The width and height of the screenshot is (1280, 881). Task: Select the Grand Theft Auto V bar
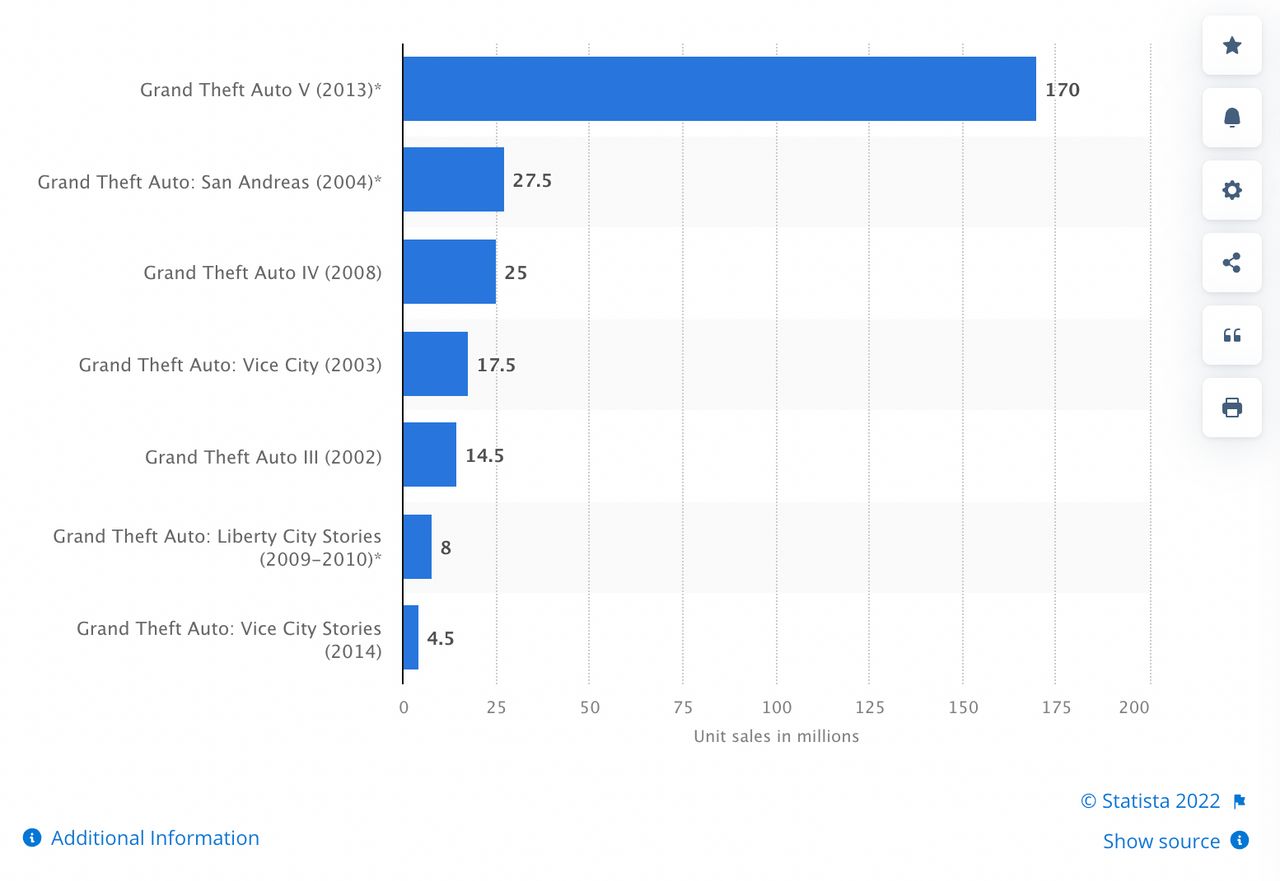[719, 89]
